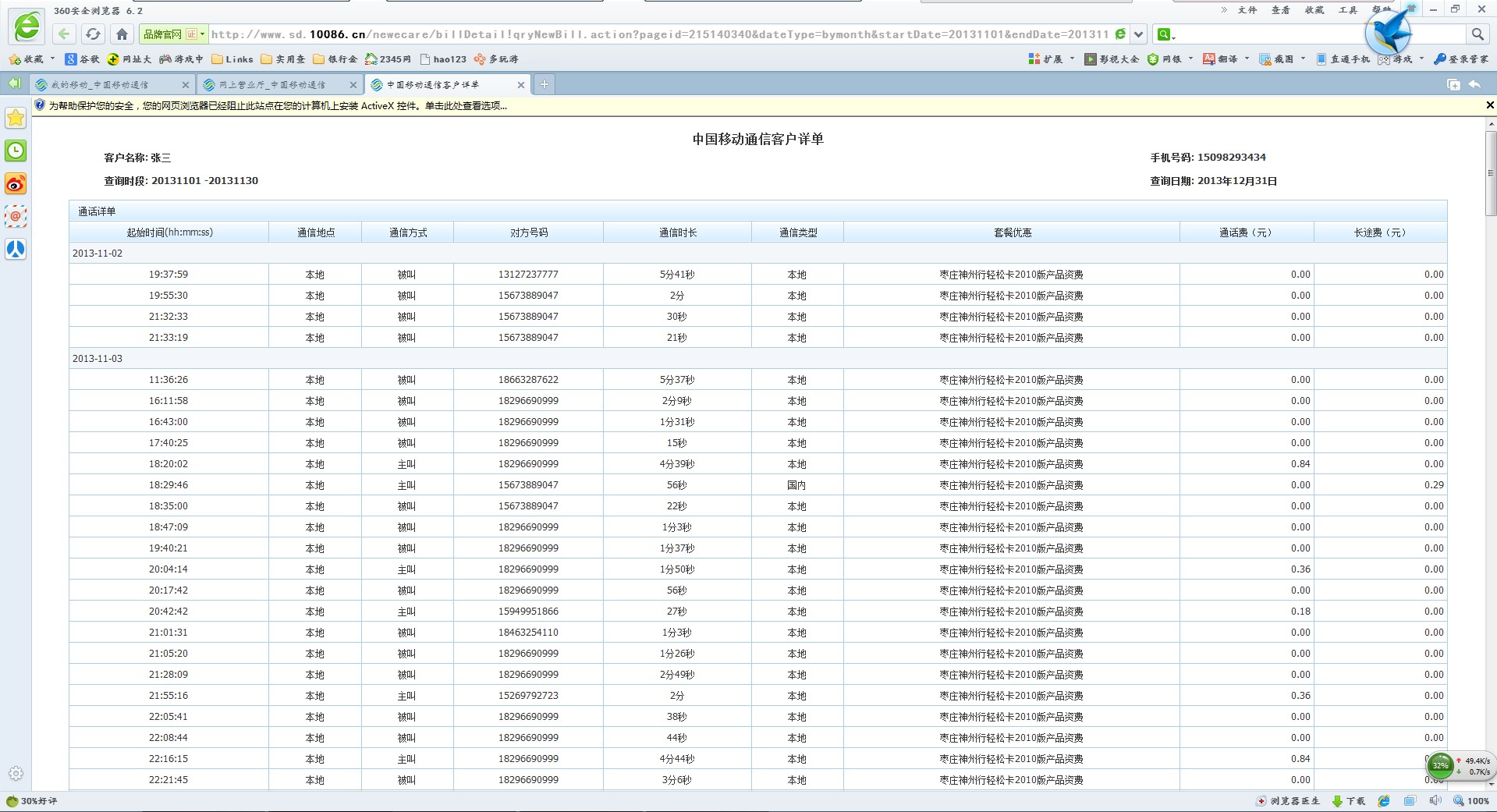The width and height of the screenshot is (1497, 812).
Task: Open the favorites star in left sidebar
Action: coord(16,118)
